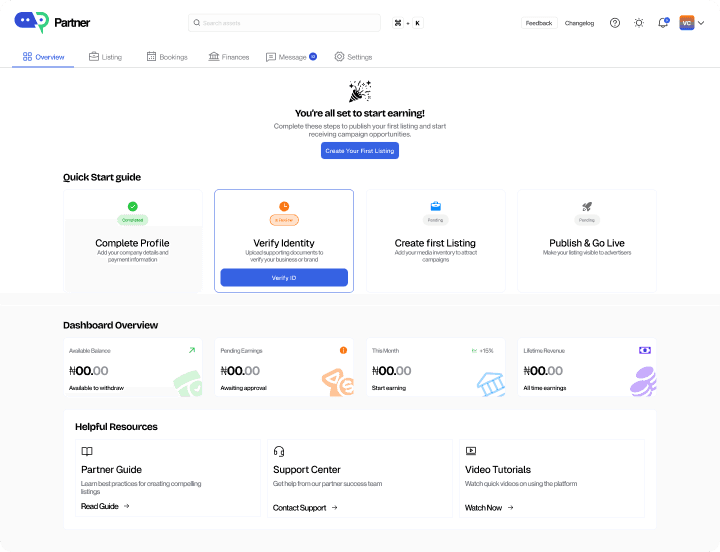The height and width of the screenshot is (552, 720).
Task: Open the Feedback button
Action: 539,23
